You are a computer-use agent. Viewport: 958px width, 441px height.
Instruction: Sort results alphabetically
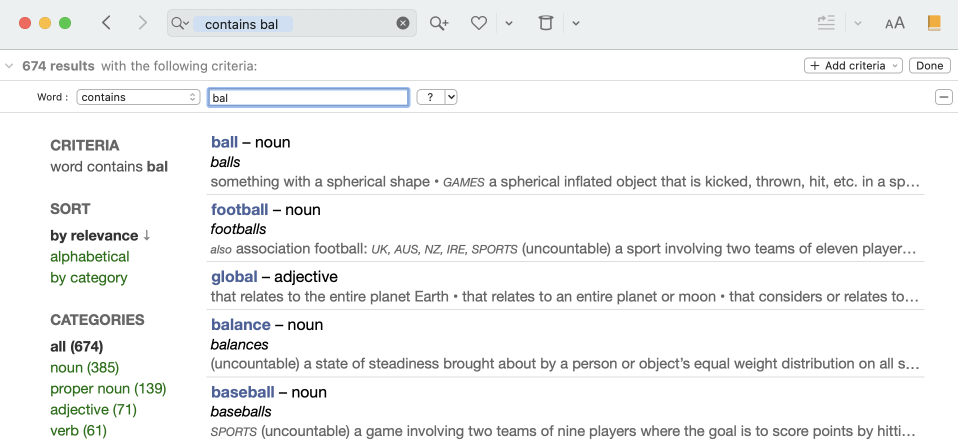point(90,257)
